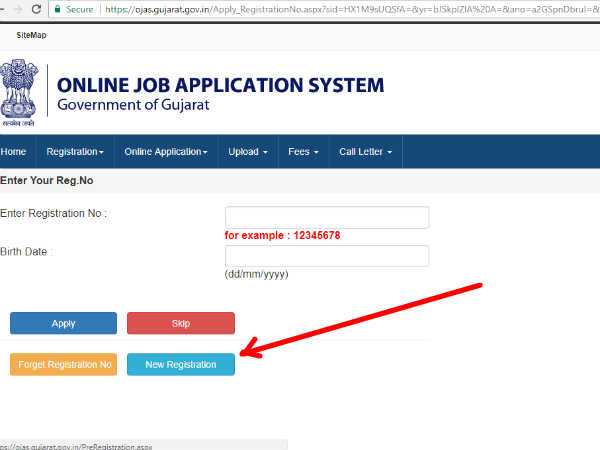Expand the Registration dropdown menu

coord(75,152)
